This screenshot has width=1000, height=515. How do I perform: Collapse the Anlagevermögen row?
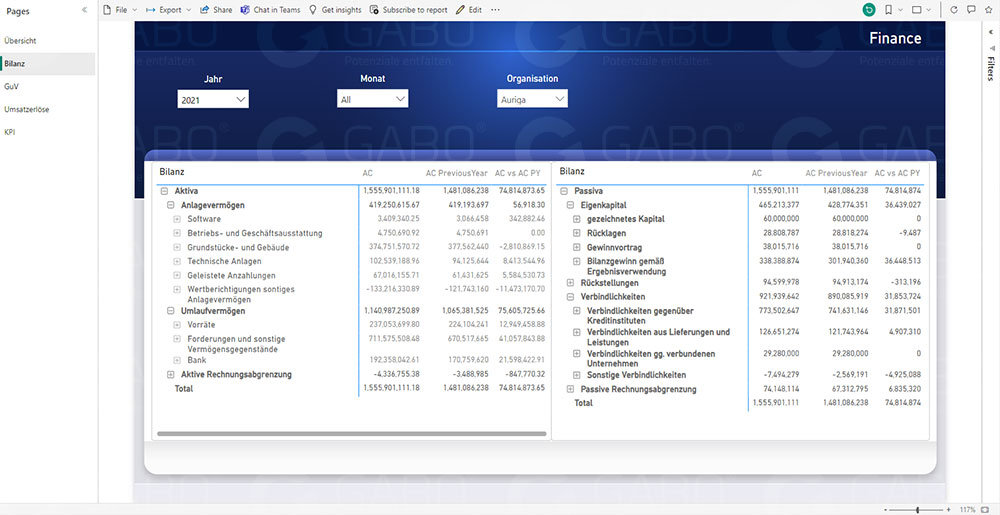coord(170,205)
